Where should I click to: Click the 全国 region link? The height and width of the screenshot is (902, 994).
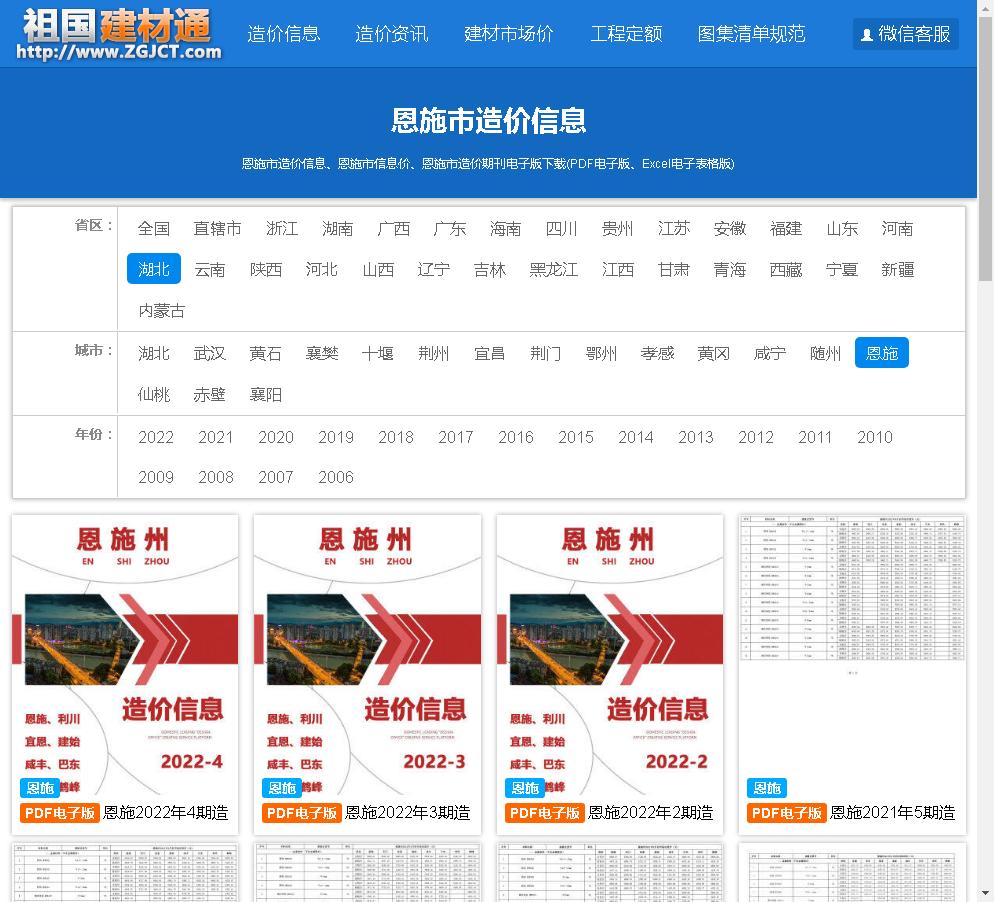(153, 228)
